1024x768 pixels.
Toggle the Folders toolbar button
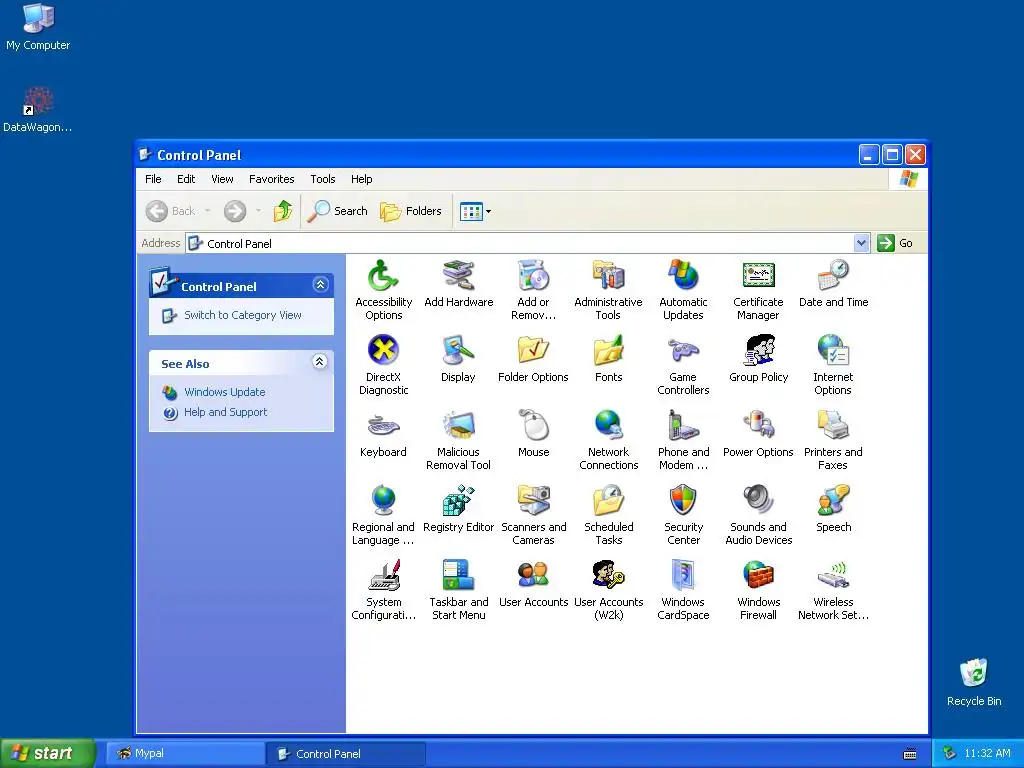click(x=411, y=211)
